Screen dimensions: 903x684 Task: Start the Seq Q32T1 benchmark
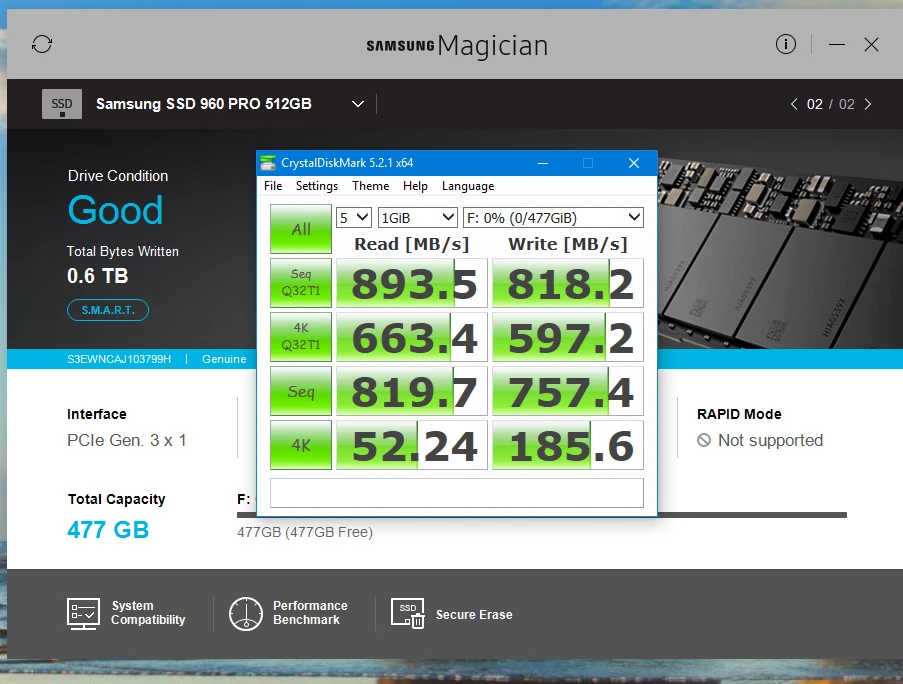[x=301, y=283]
